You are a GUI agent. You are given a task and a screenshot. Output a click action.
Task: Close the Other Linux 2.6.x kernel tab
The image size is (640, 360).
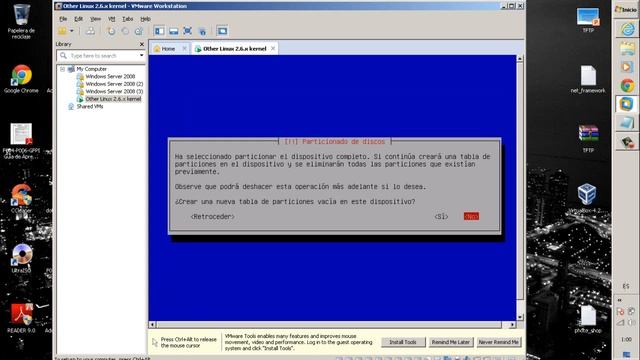click(273, 49)
